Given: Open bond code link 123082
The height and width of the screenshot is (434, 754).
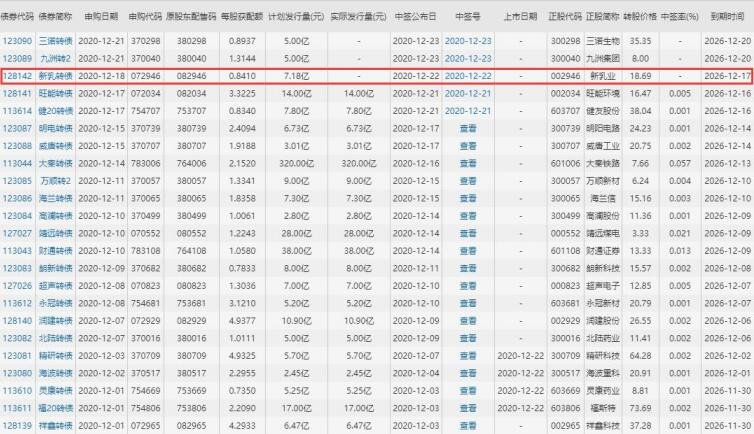Looking at the screenshot, I should pyautogui.click(x=17, y=338).
